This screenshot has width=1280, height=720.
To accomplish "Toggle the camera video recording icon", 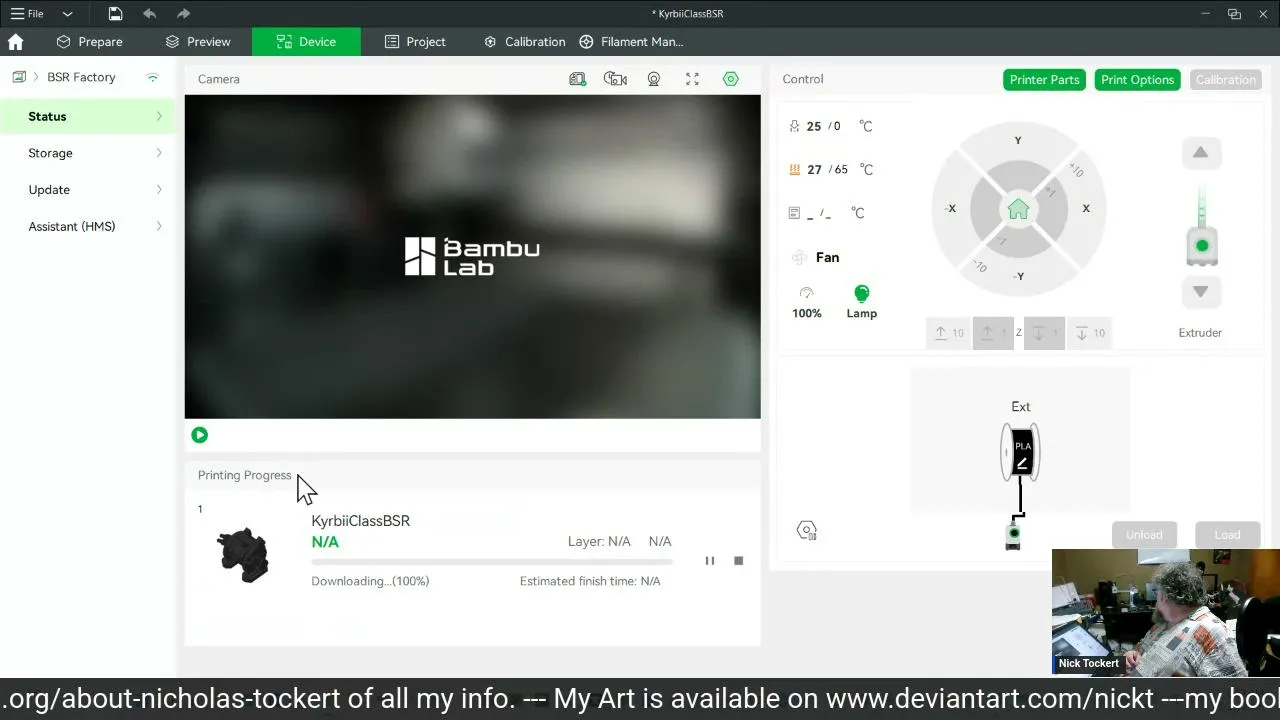I will (654, 79).
